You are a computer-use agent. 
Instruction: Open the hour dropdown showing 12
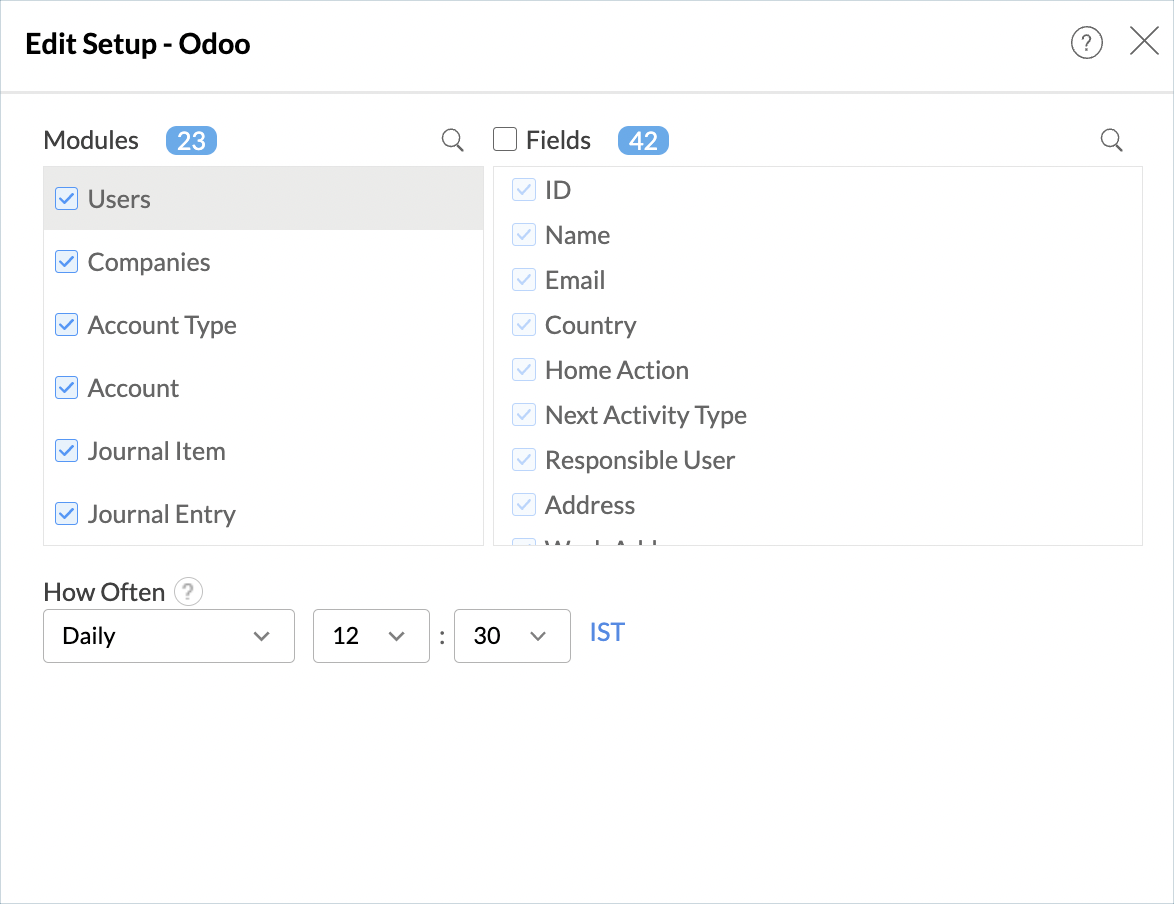pos(371,636)
